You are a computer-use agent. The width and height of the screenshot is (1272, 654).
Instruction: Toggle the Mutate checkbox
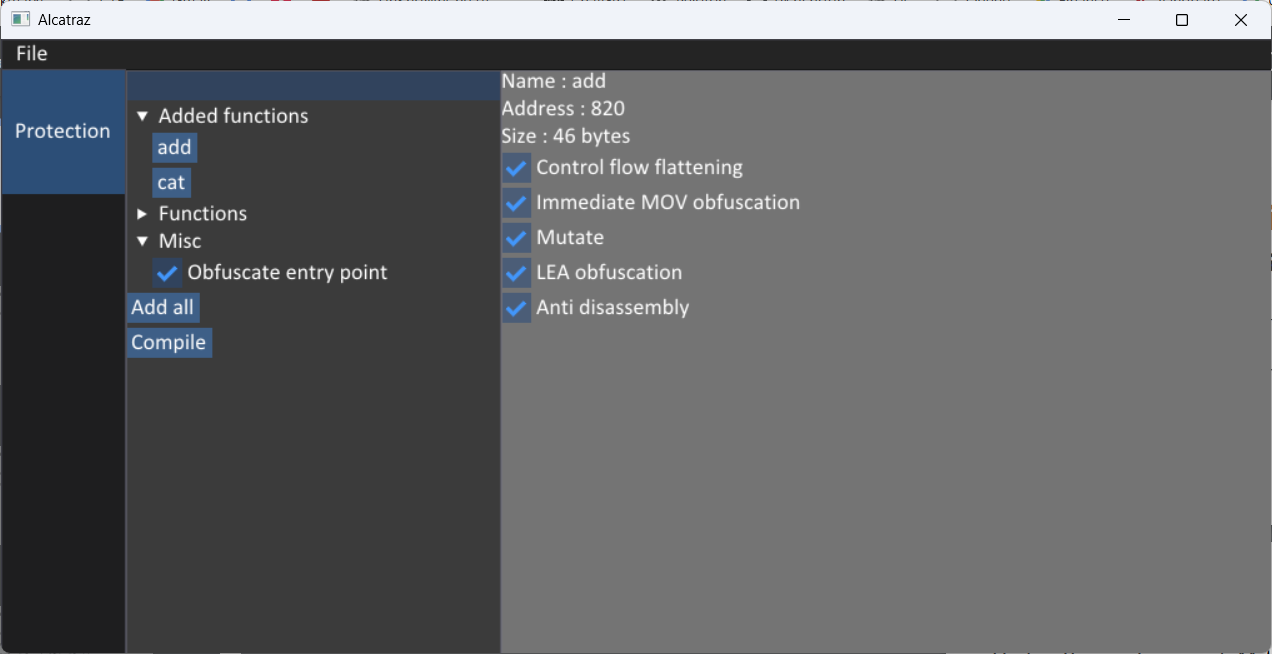516,238
